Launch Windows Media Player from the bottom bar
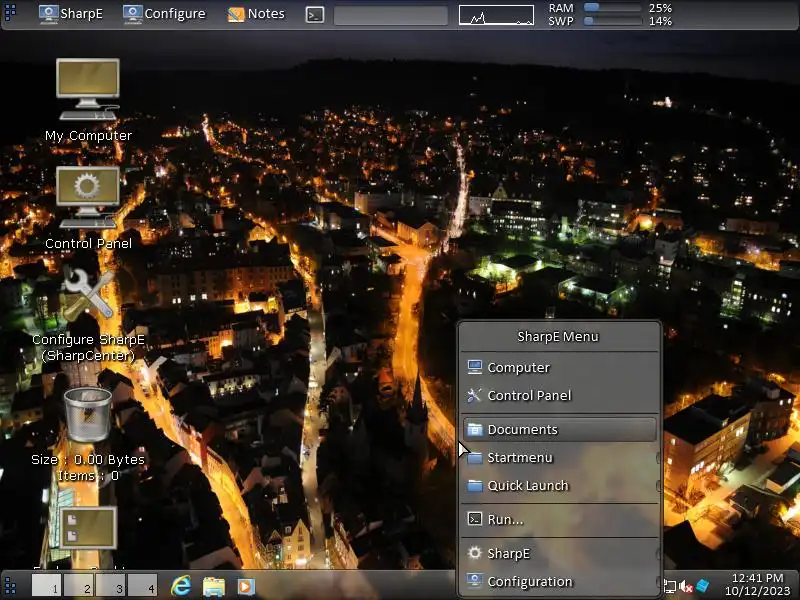 point(245,586)
